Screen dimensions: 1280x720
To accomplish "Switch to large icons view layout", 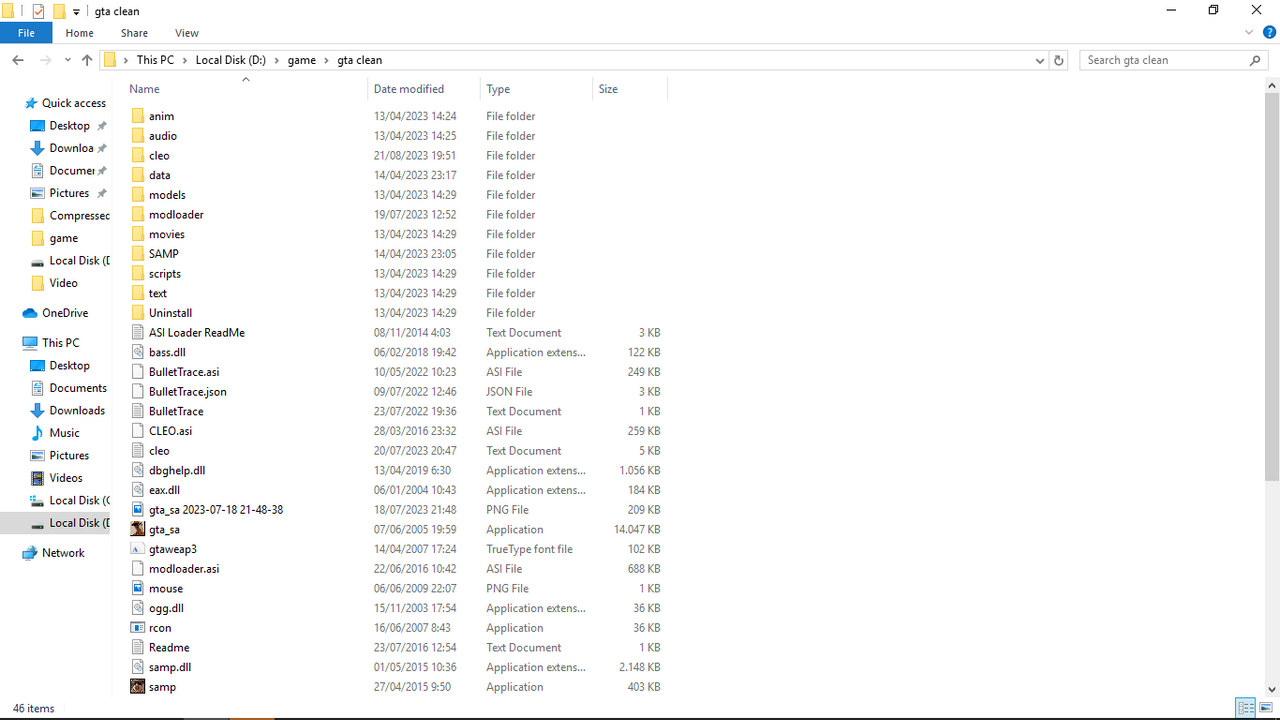I will (x=1265, y=708).
